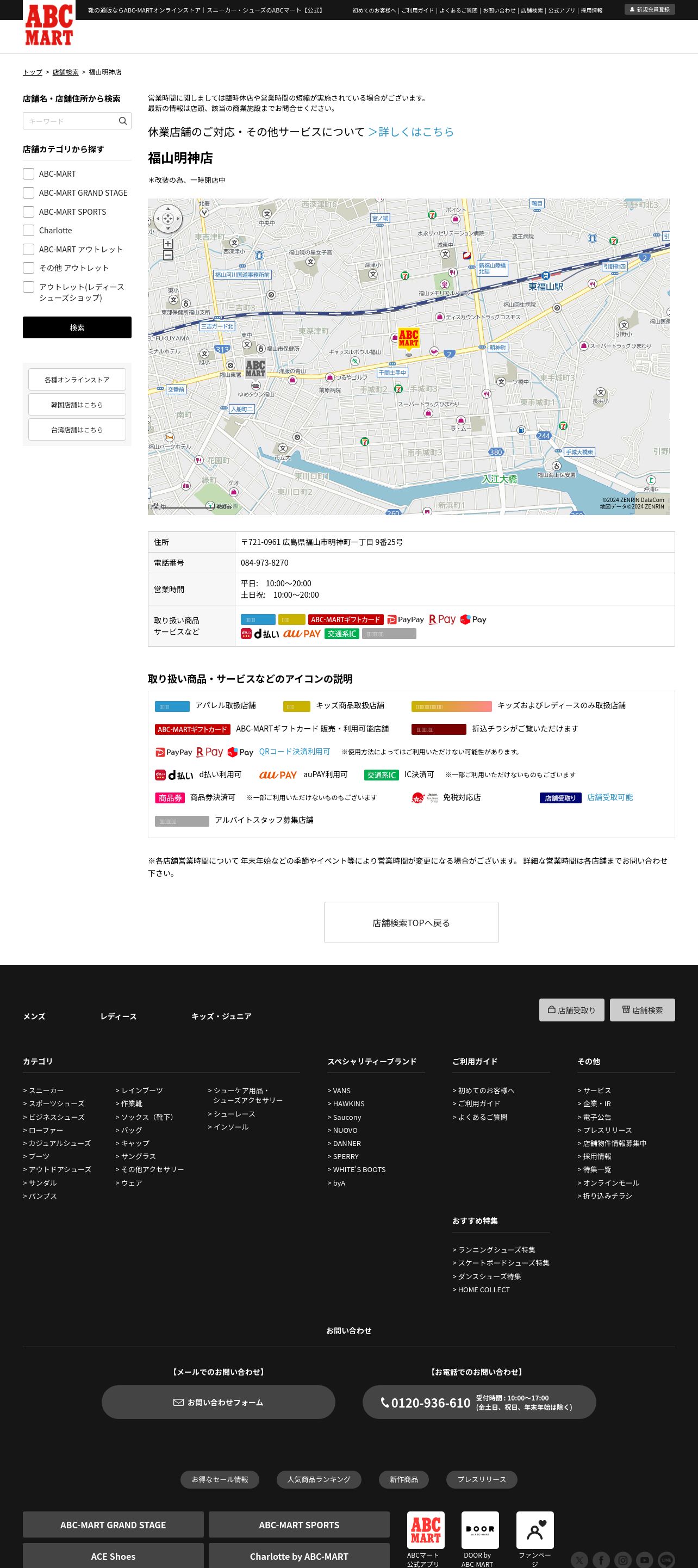Go to トップ breadcrumb link

[x=33, y=72]
